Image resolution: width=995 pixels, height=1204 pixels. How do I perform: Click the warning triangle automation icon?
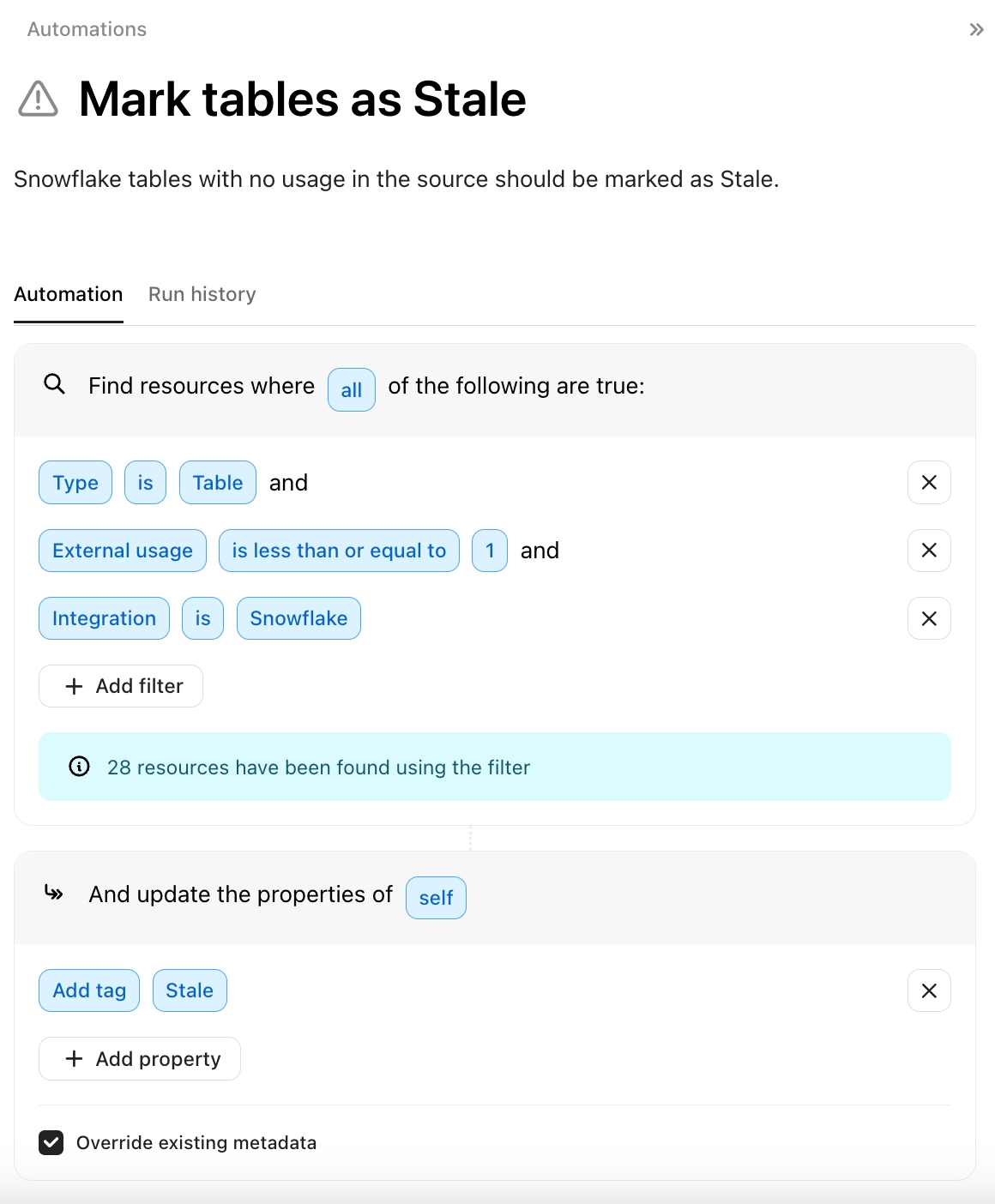[39, 99]
